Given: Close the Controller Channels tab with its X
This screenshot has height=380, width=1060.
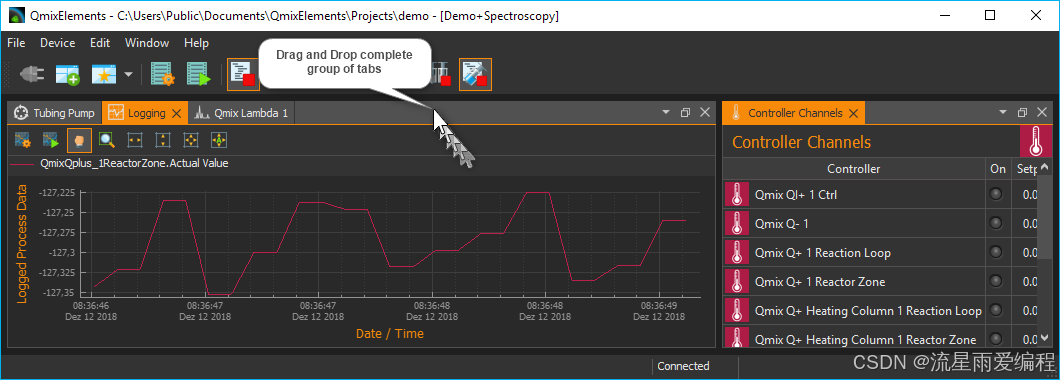Looking at the screenshot, I should [x=853, y=113].
